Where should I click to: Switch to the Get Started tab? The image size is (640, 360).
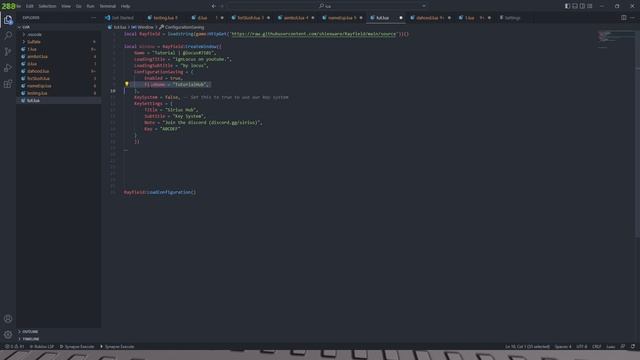120,18
